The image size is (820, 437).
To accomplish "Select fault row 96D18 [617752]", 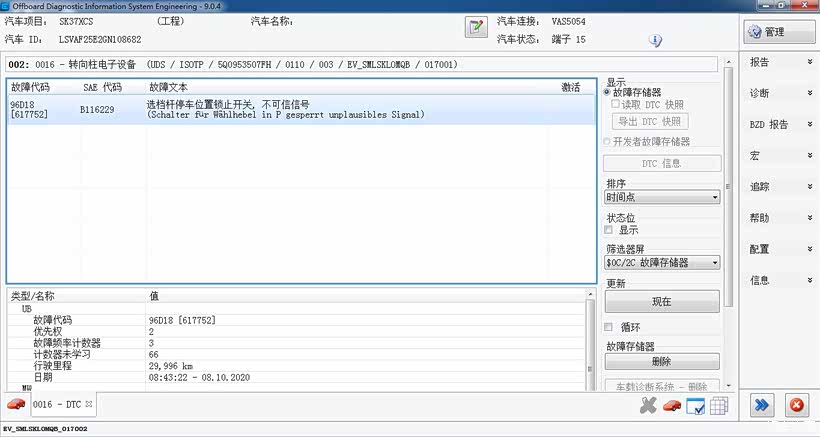I will click(x=301, y=109).
